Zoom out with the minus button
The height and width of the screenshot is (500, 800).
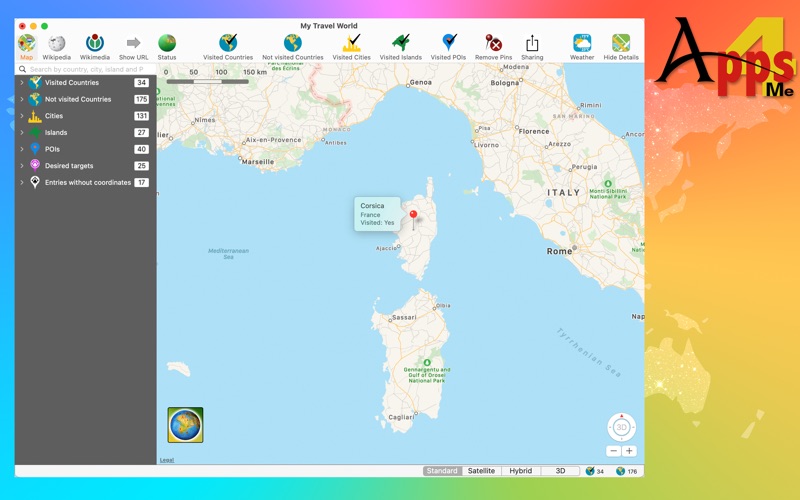tap(614, 451)
